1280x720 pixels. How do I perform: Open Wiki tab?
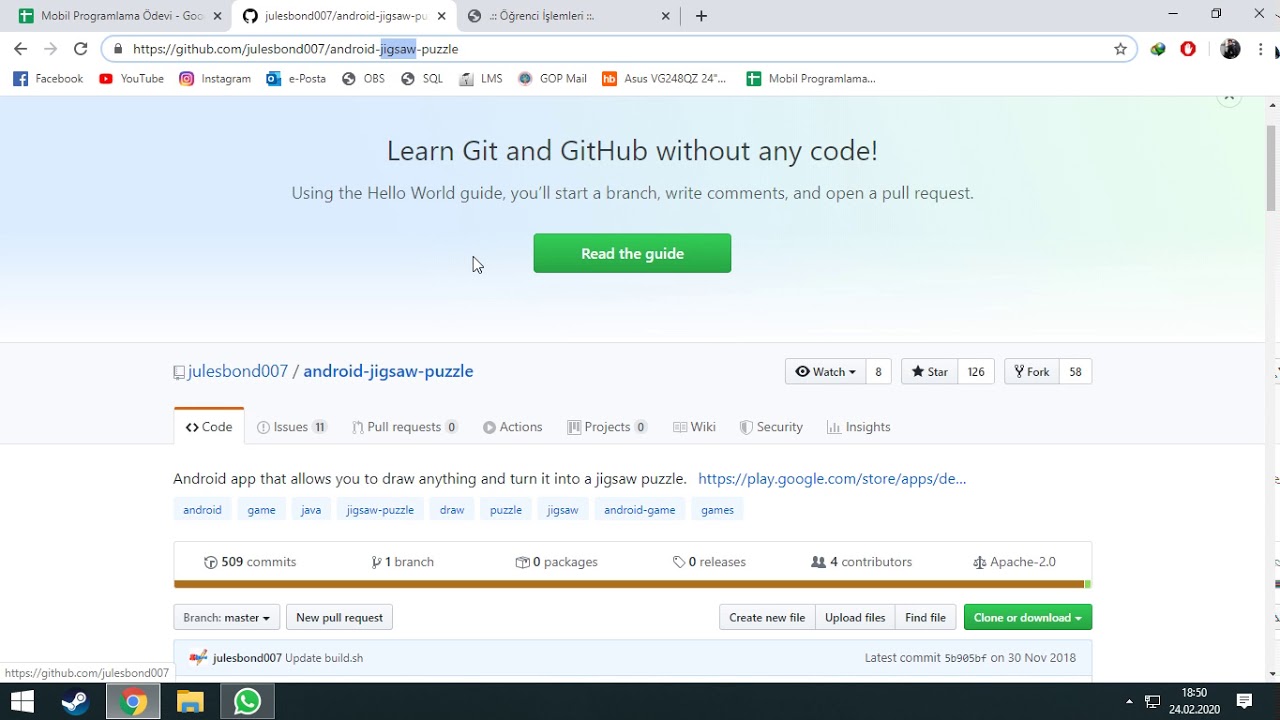pos(694,427)
